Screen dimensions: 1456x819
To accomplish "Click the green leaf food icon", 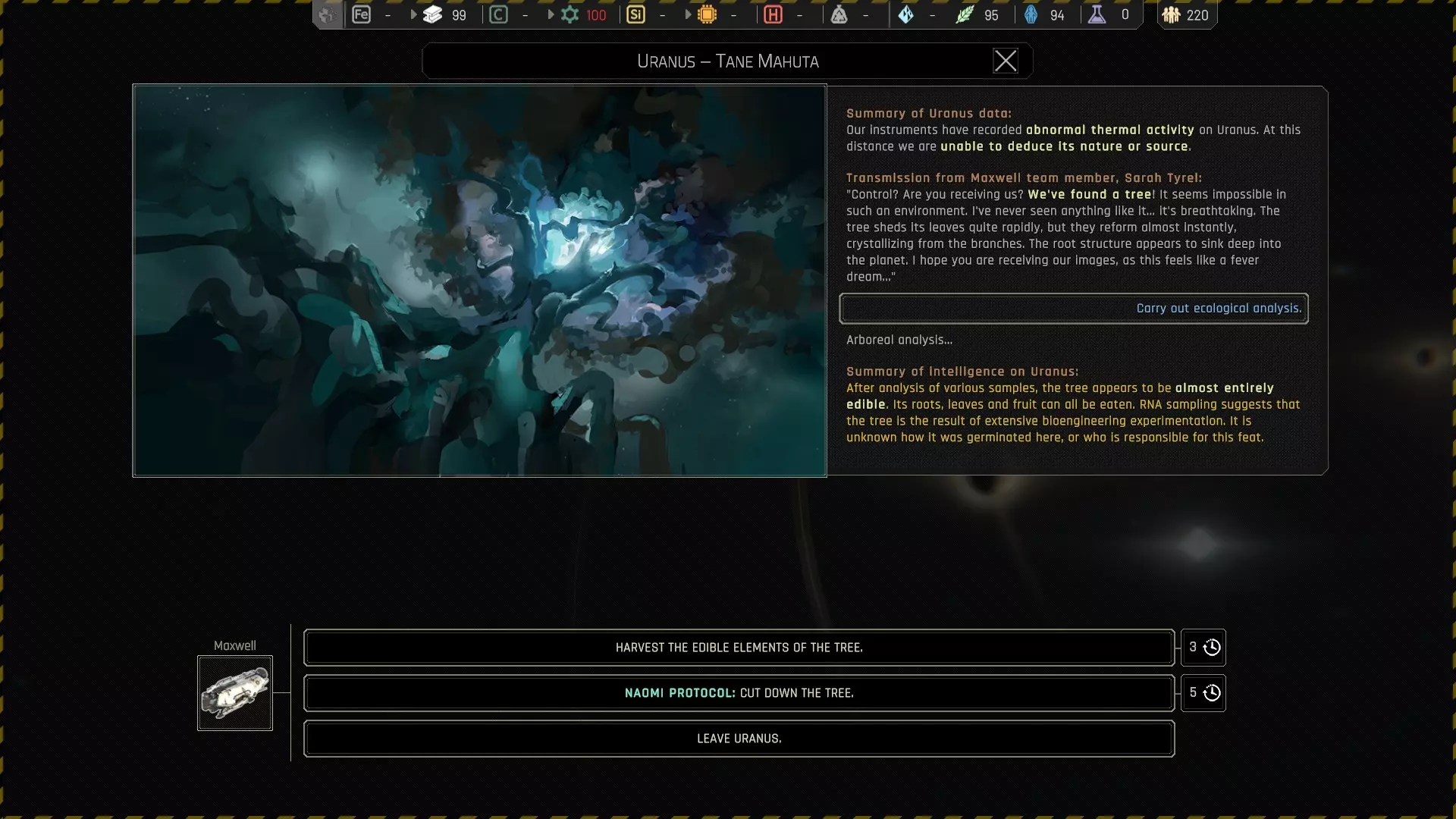I will 964,14.
